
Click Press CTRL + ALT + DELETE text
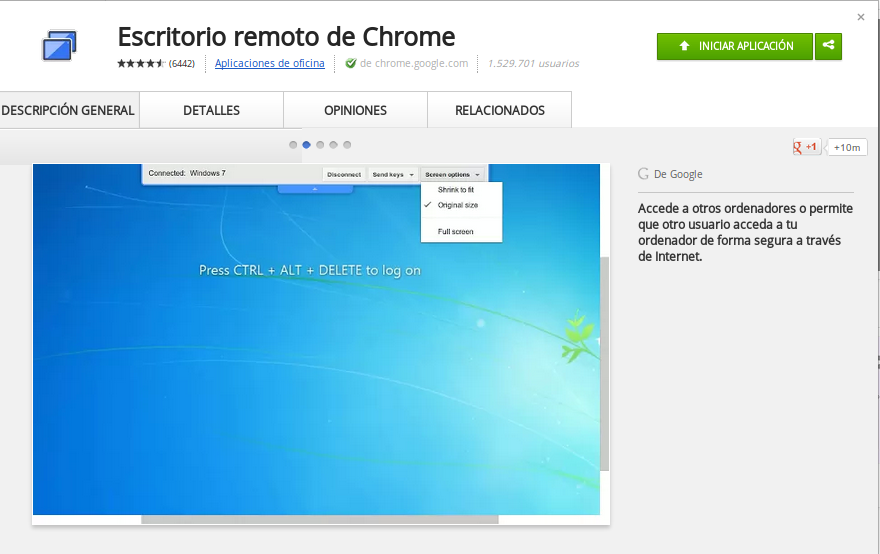[x=310, y=271]
